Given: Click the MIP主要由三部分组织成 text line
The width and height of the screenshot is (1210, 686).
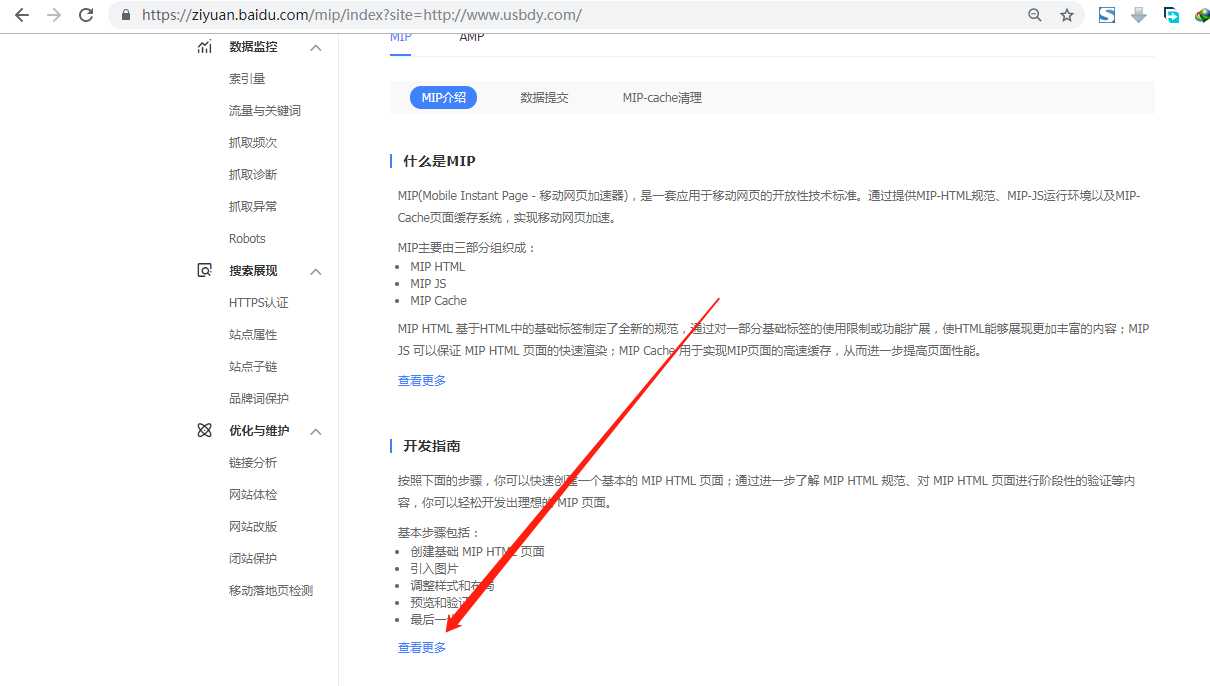Looking at the screenshot, I should pos(467,248).
